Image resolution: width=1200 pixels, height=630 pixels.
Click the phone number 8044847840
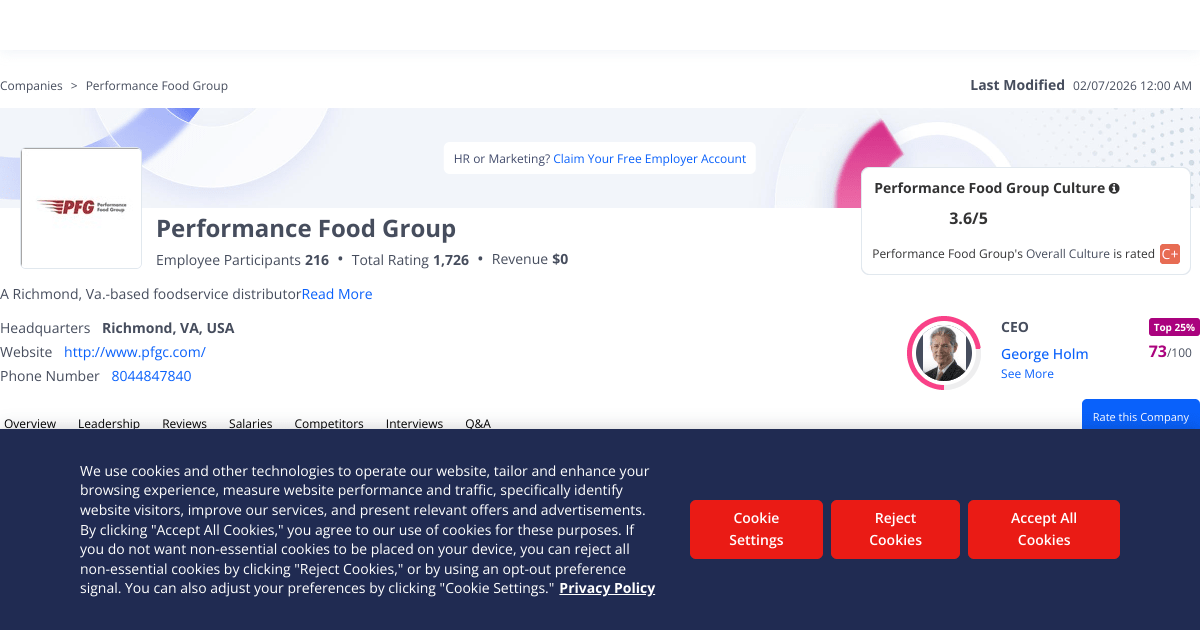click(151, 376)
